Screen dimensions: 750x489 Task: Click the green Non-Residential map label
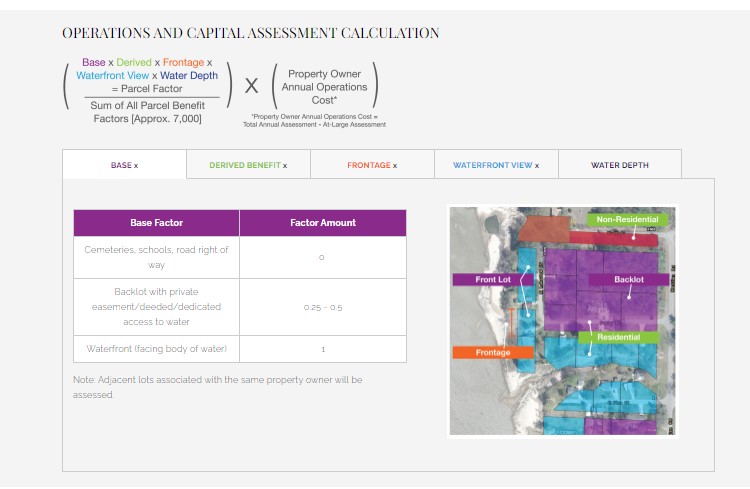pyautogui.click(x=627, y=219)
